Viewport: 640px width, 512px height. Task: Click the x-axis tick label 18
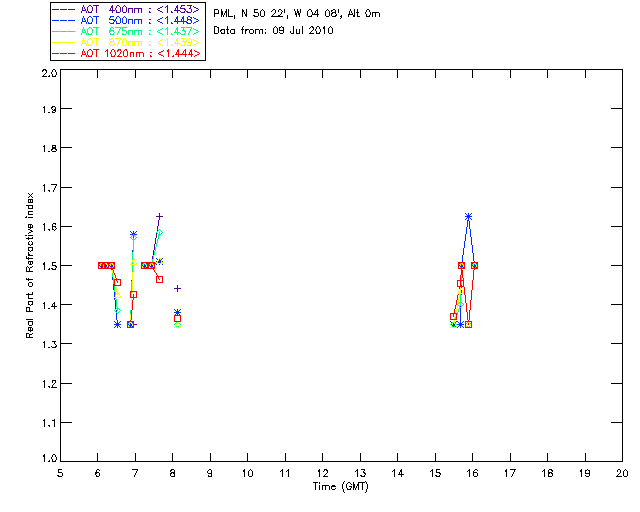pyautogui.click(x=547, y=473)
